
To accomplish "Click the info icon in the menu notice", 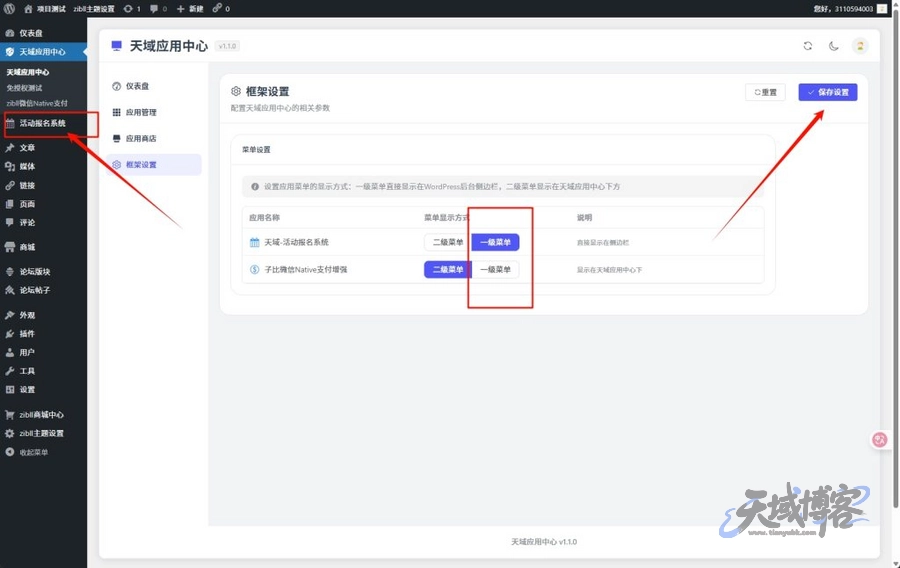I will [x=255, y=186].
